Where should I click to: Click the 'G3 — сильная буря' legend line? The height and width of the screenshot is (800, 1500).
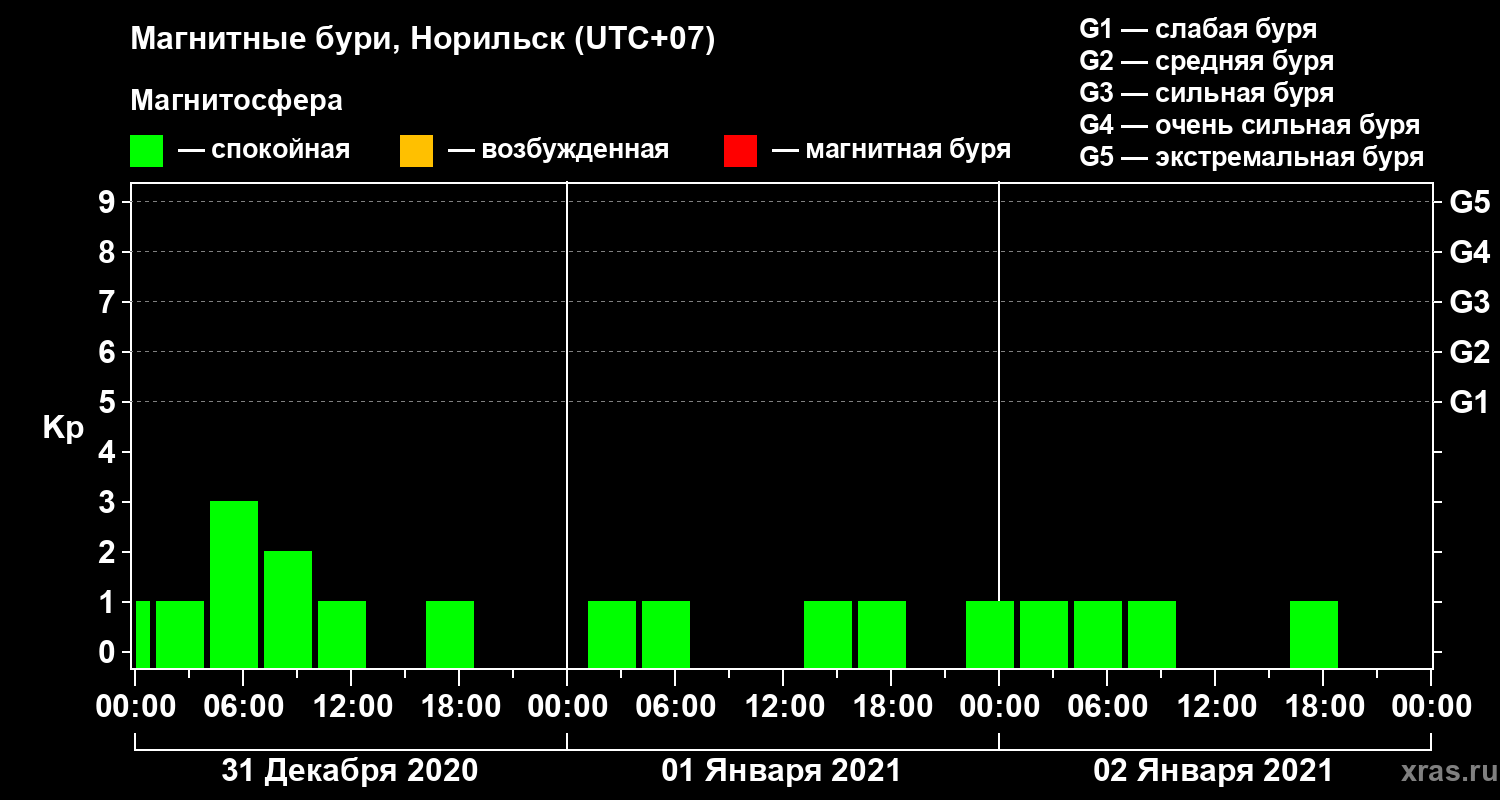(1206, 93)
